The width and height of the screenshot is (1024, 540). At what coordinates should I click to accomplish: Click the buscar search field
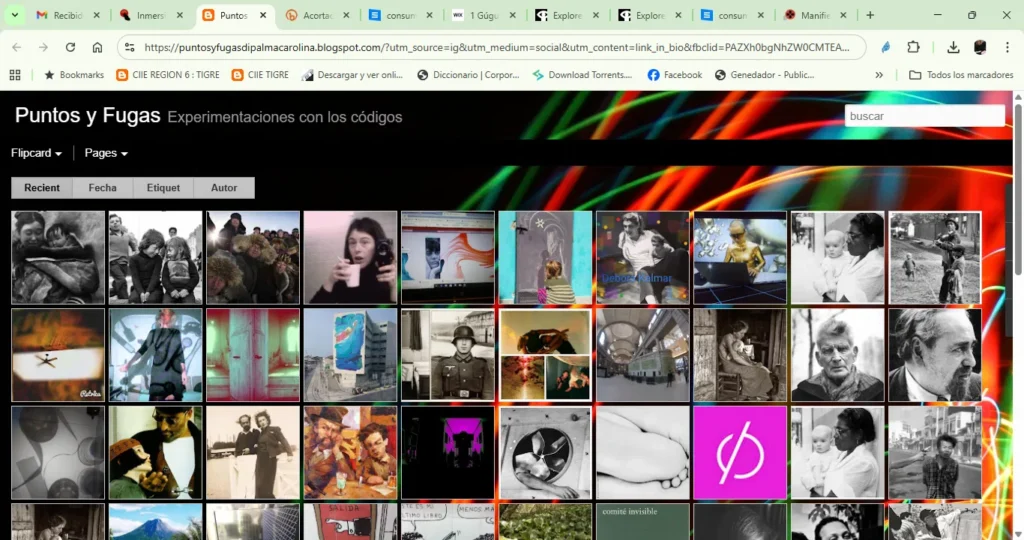click(x=924, y=116)
